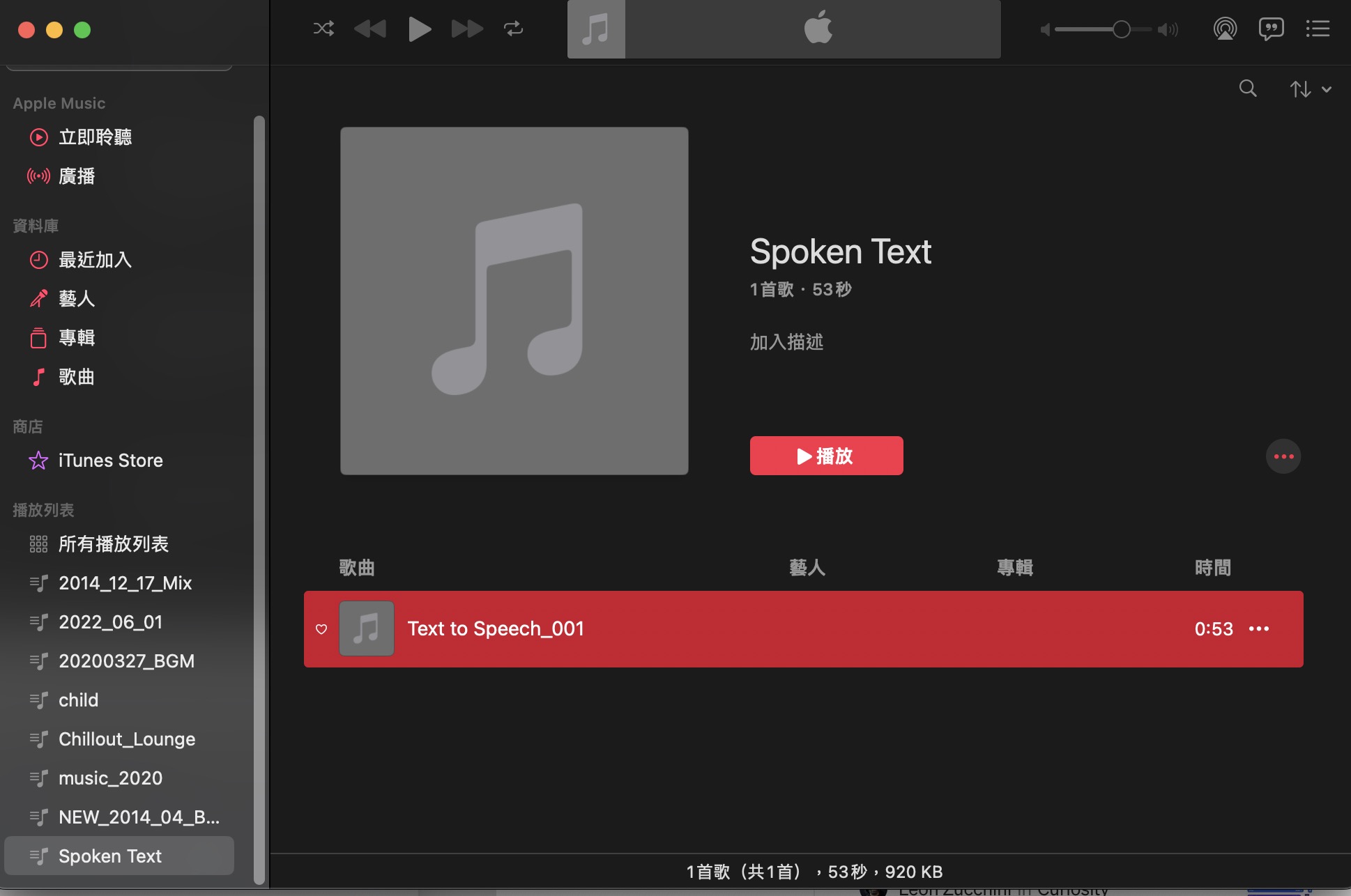Viewport: 1351px width, 896px height.
Task: Click the search magnifier icon
Action: [1248, 88]
